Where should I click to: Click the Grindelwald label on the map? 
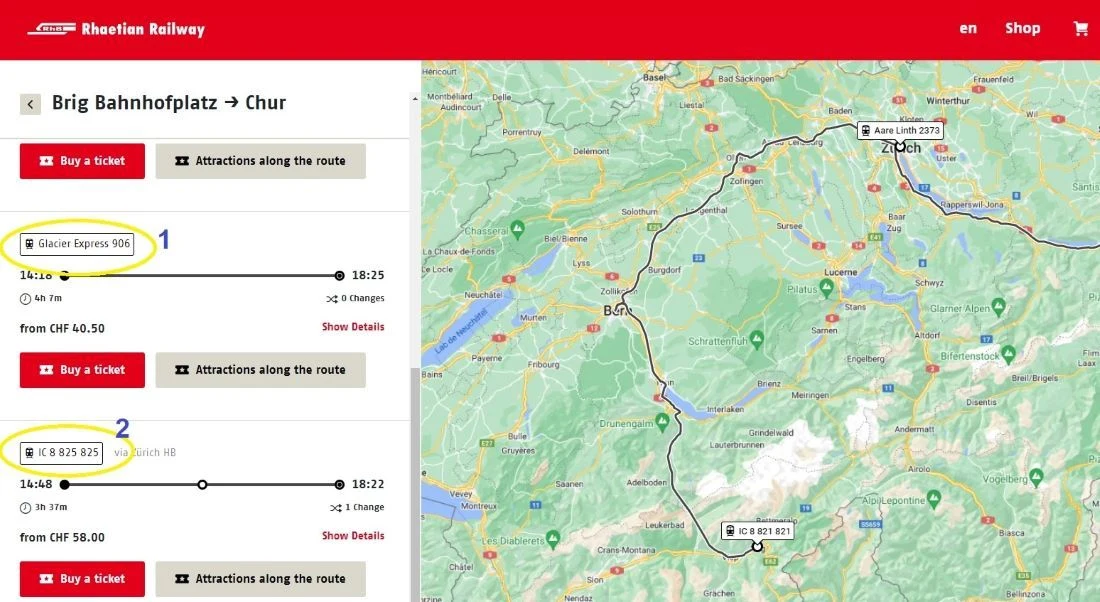point(771,433)
